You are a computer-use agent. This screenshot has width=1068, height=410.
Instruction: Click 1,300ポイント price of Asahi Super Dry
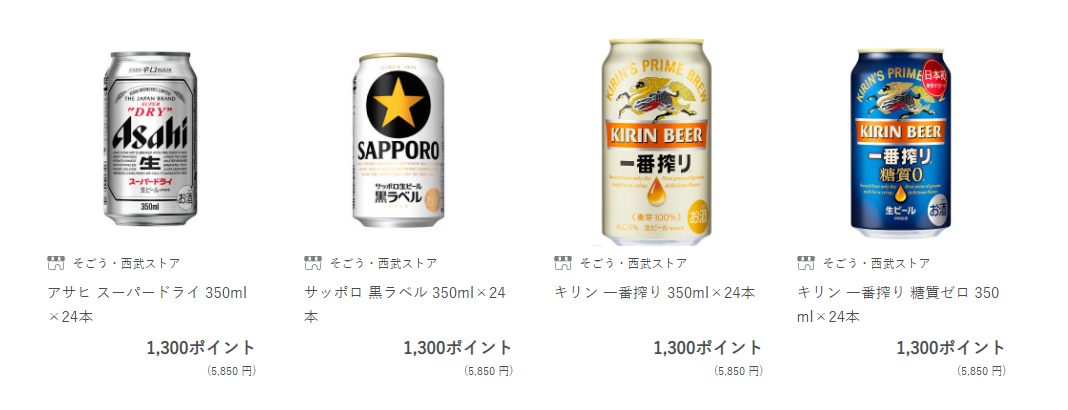[x=201, y=347]
